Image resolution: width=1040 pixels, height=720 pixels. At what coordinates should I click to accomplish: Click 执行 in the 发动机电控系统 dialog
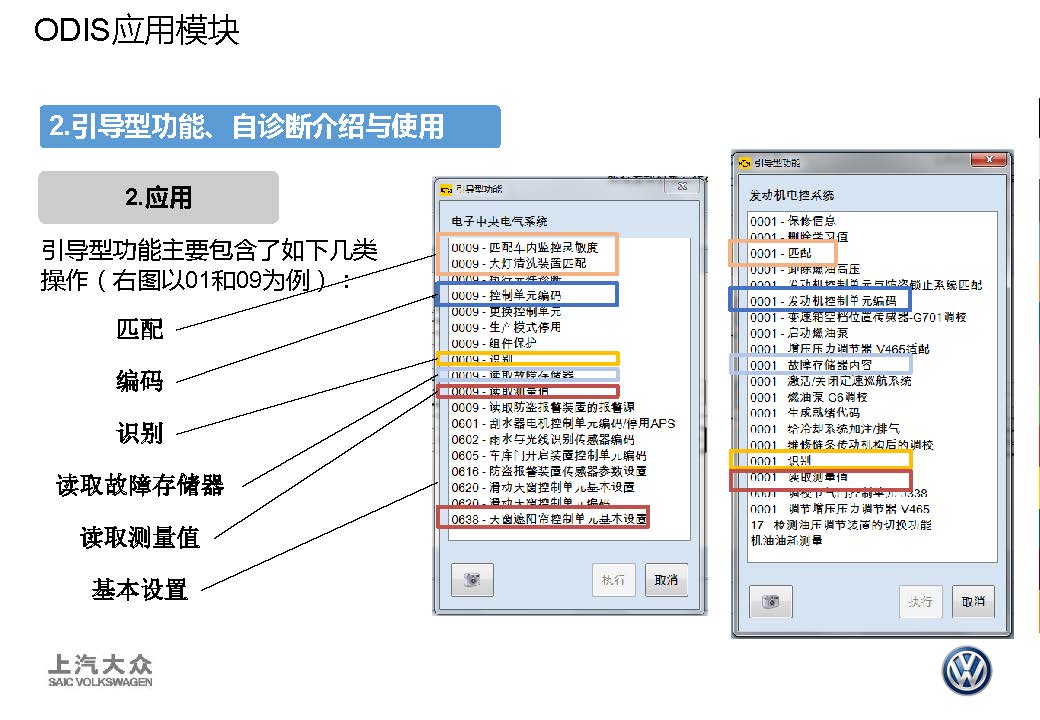(x=920, y=601)
